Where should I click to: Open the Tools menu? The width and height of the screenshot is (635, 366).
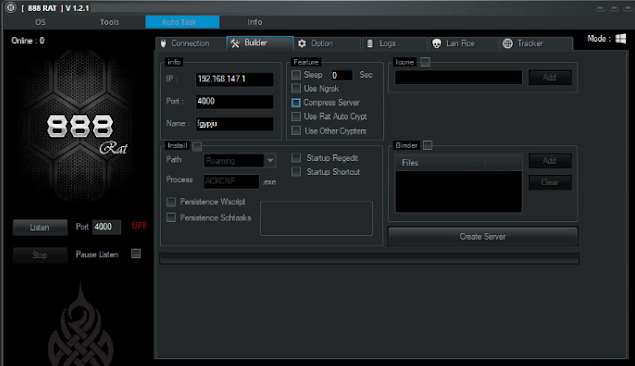point(109,22)
